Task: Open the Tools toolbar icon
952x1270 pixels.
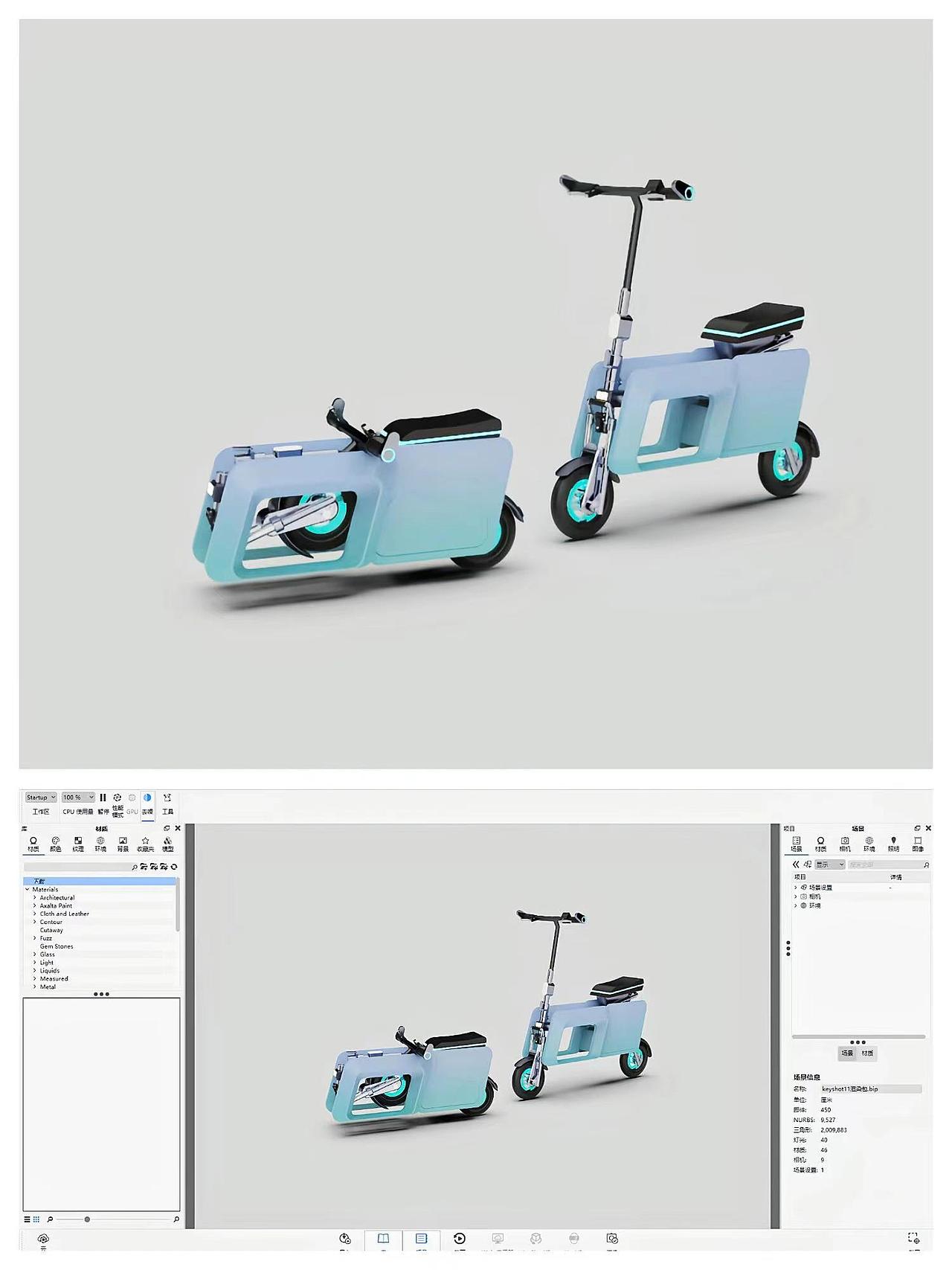Action: pos(167,798)
